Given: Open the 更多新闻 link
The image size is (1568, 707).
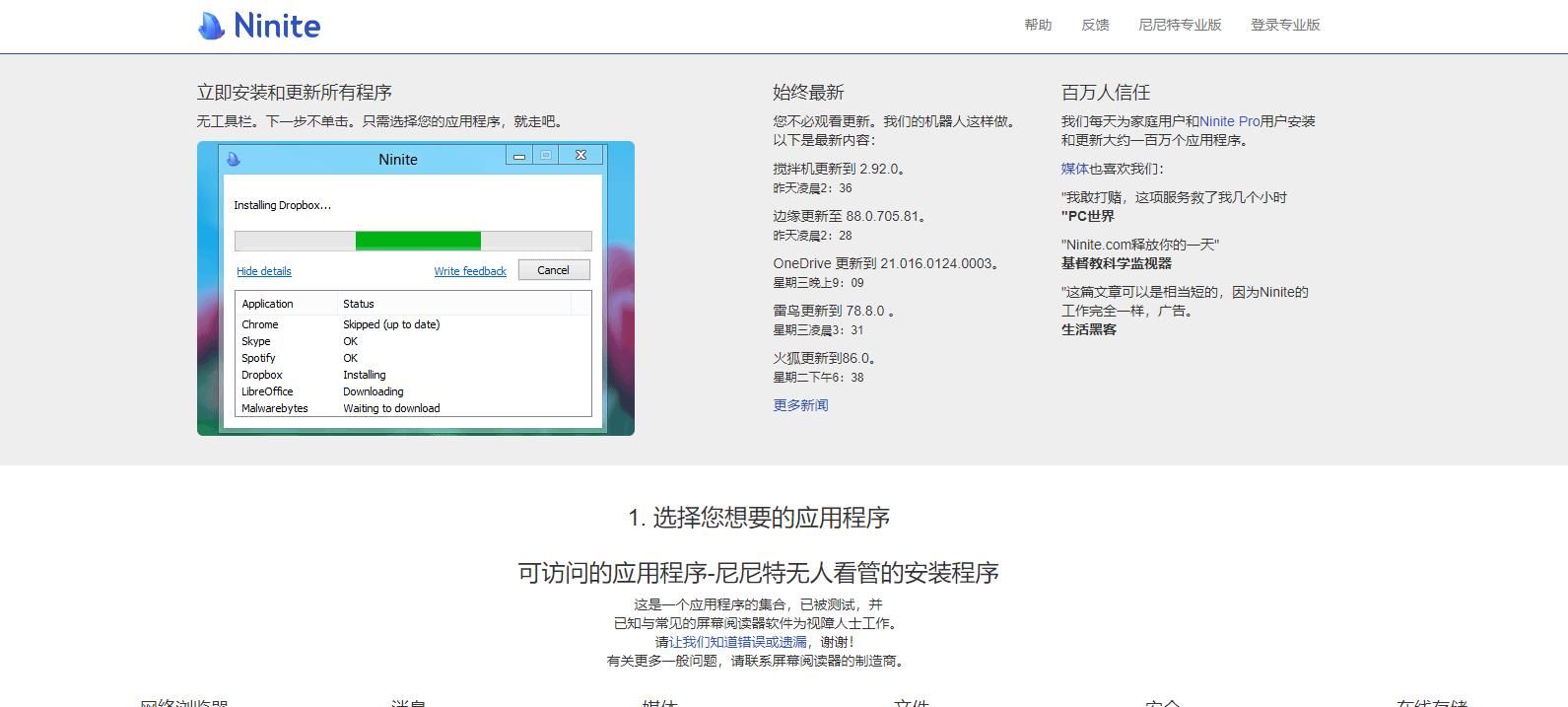Looking at the screenshot, I should click(x=800, y=405).
